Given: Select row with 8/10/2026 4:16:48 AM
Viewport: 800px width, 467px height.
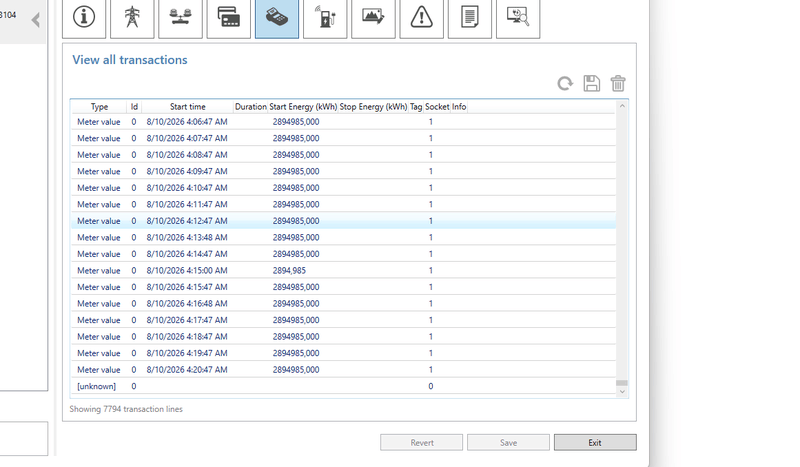Looking at the screenshot, I should click(x=343, y=304).
